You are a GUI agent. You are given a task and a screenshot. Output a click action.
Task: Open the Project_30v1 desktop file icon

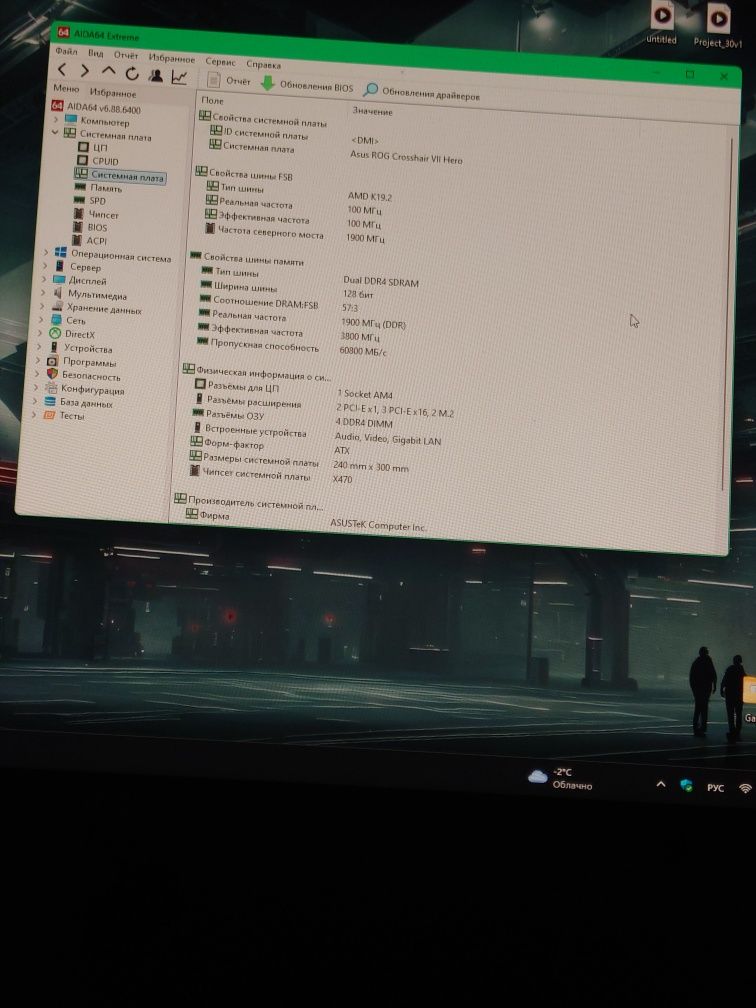(x=718, y=26)
